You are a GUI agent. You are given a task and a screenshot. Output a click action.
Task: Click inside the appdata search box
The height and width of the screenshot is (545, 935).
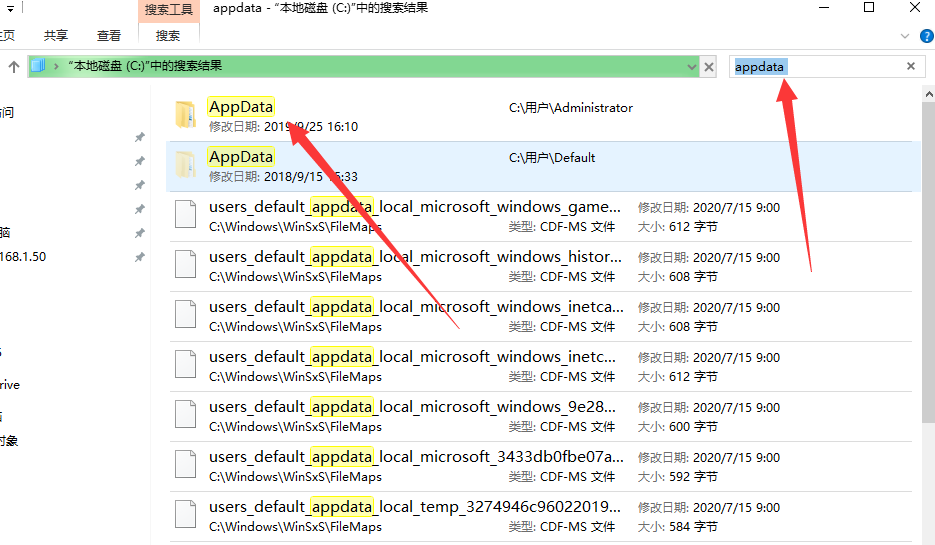[840, 67]
